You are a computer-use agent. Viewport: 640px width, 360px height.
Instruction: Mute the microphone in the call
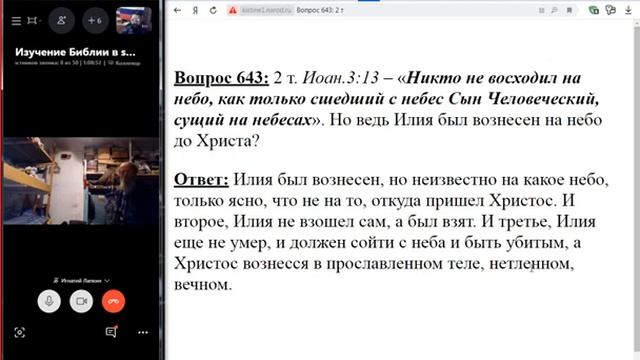[x=49, y=301]
